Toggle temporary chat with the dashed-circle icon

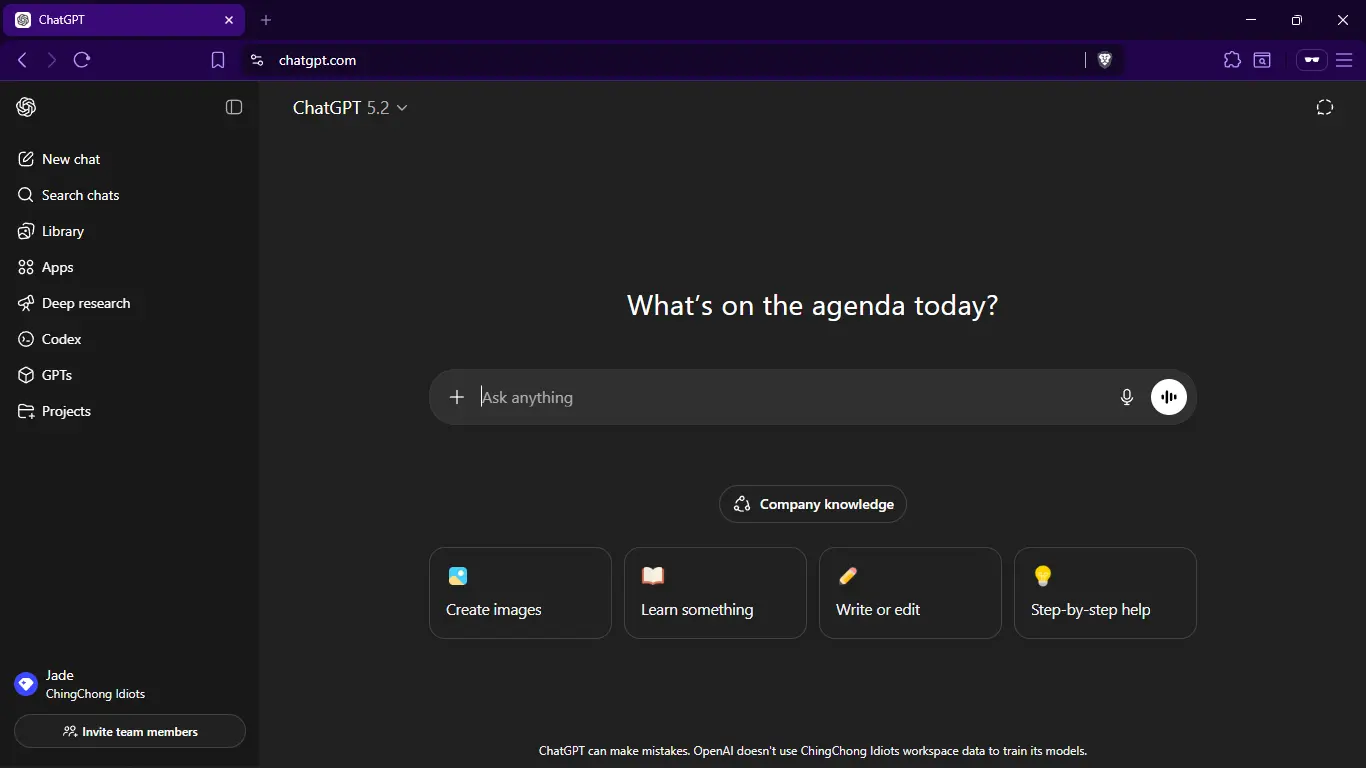1325,107
